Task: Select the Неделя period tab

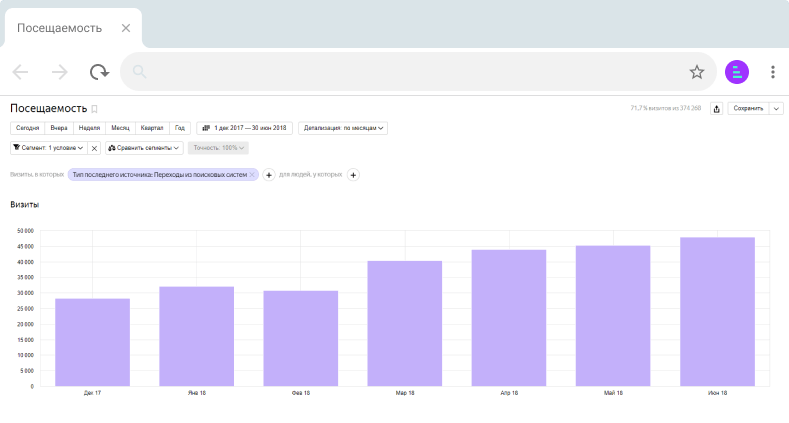Action: [89, 128]
